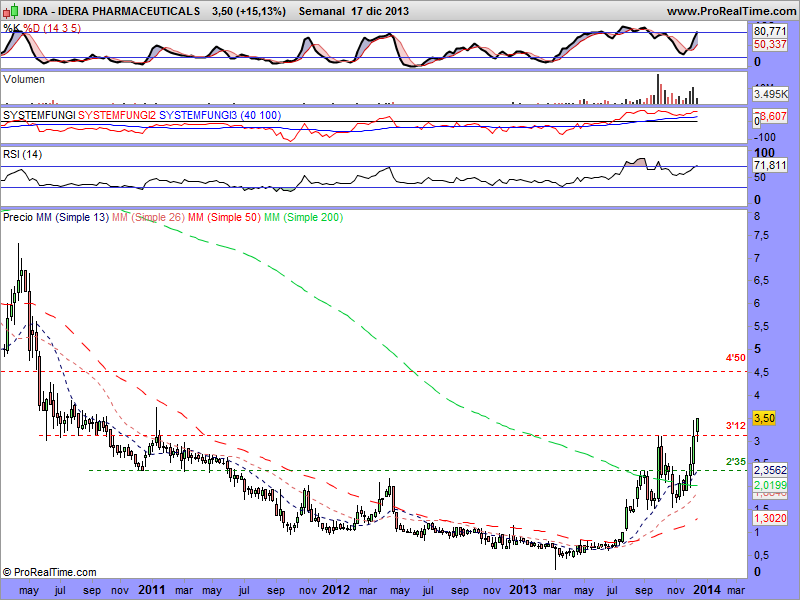
Task: Click the yellow 3,50 current price tag
Action: [764, 418]
